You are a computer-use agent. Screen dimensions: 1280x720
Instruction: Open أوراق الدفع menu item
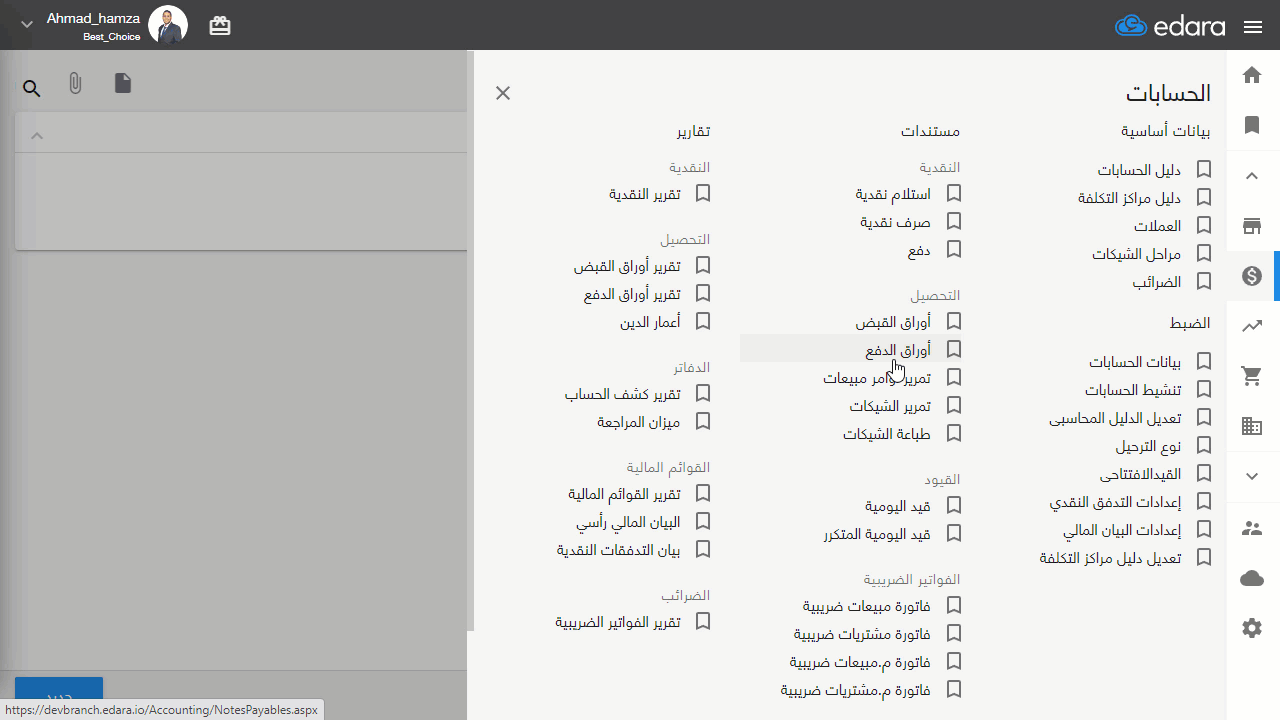pos(898,350)
